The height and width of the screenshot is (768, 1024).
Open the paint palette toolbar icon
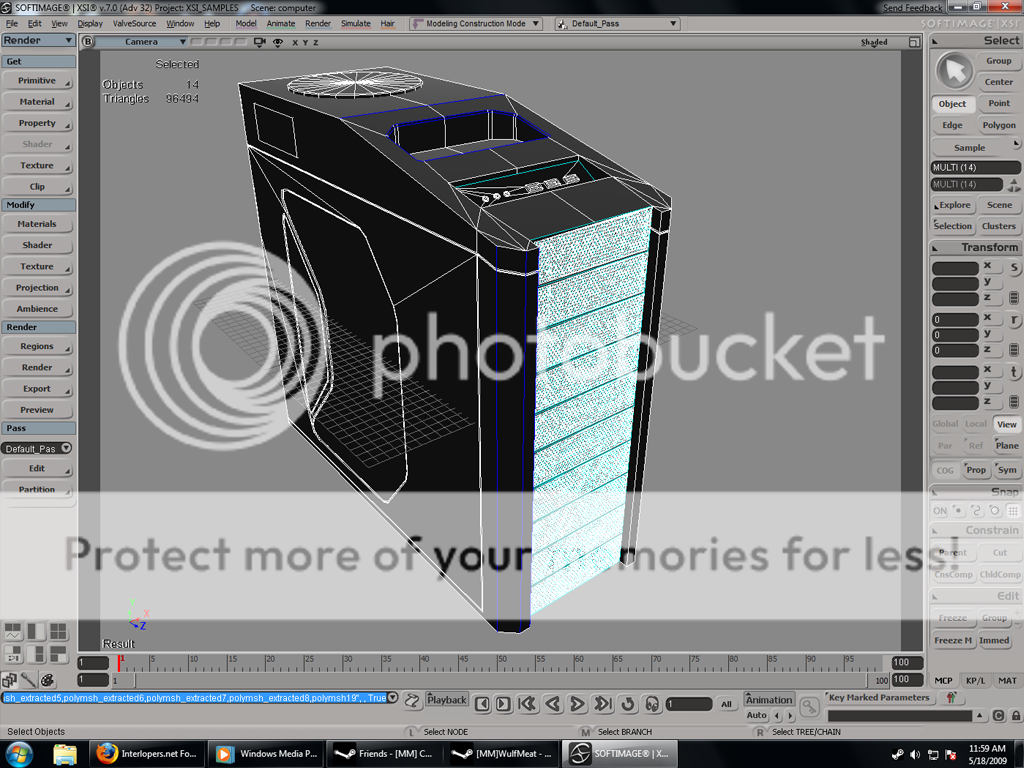pos(48,680)
